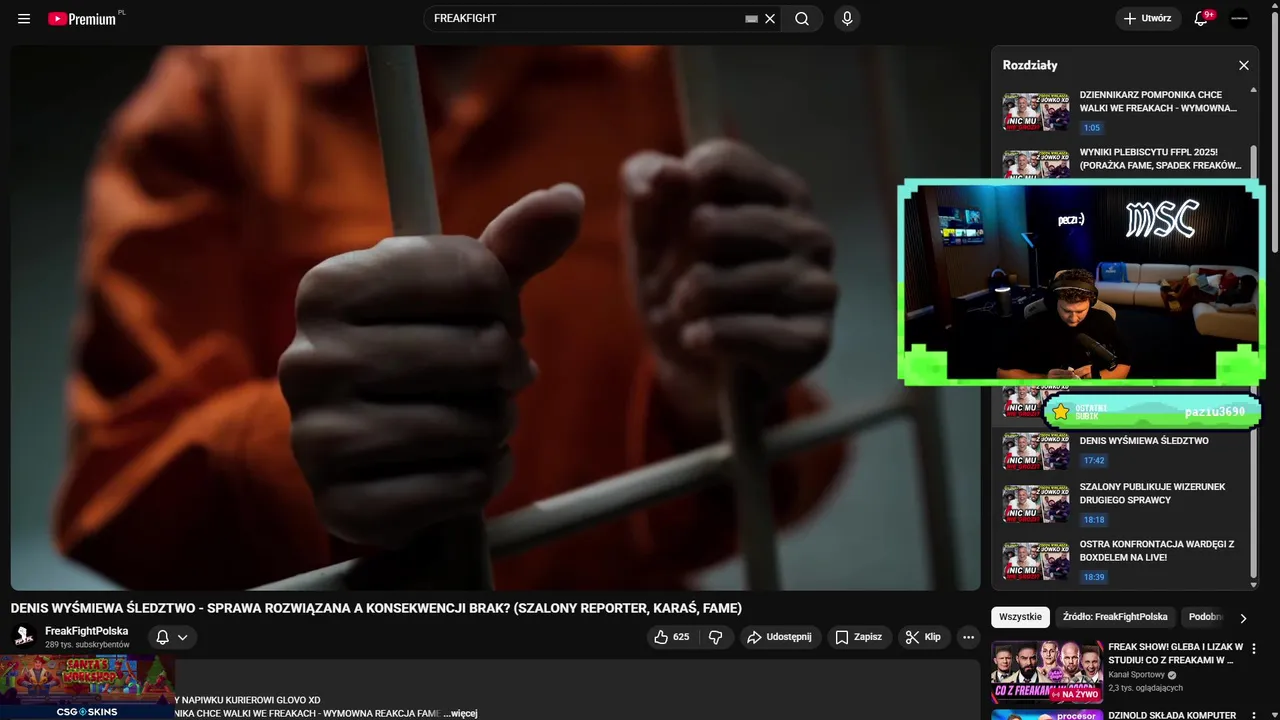Clear the FREAKFIGHT search text
Screen dimensions: 1280x720
tap(770, 19)
